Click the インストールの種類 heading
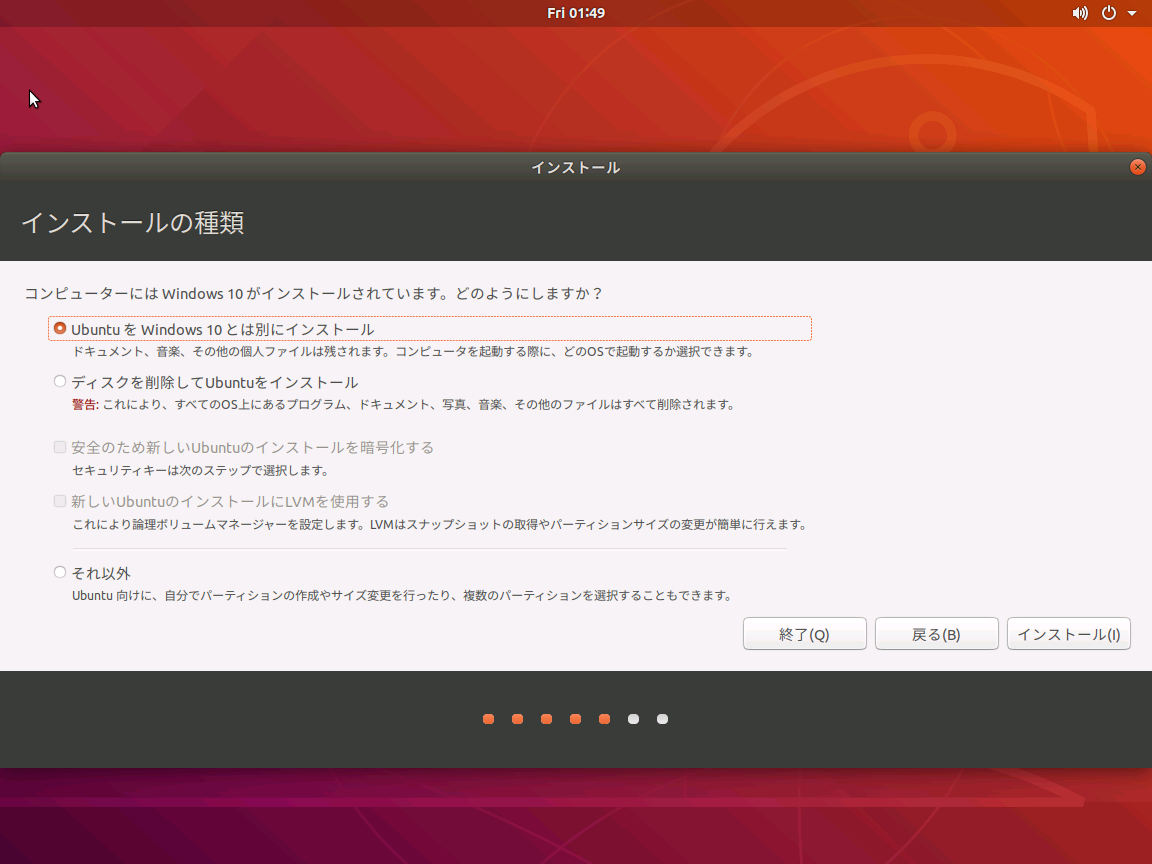Screen dimensions: 1152x864 coord(133,223)
